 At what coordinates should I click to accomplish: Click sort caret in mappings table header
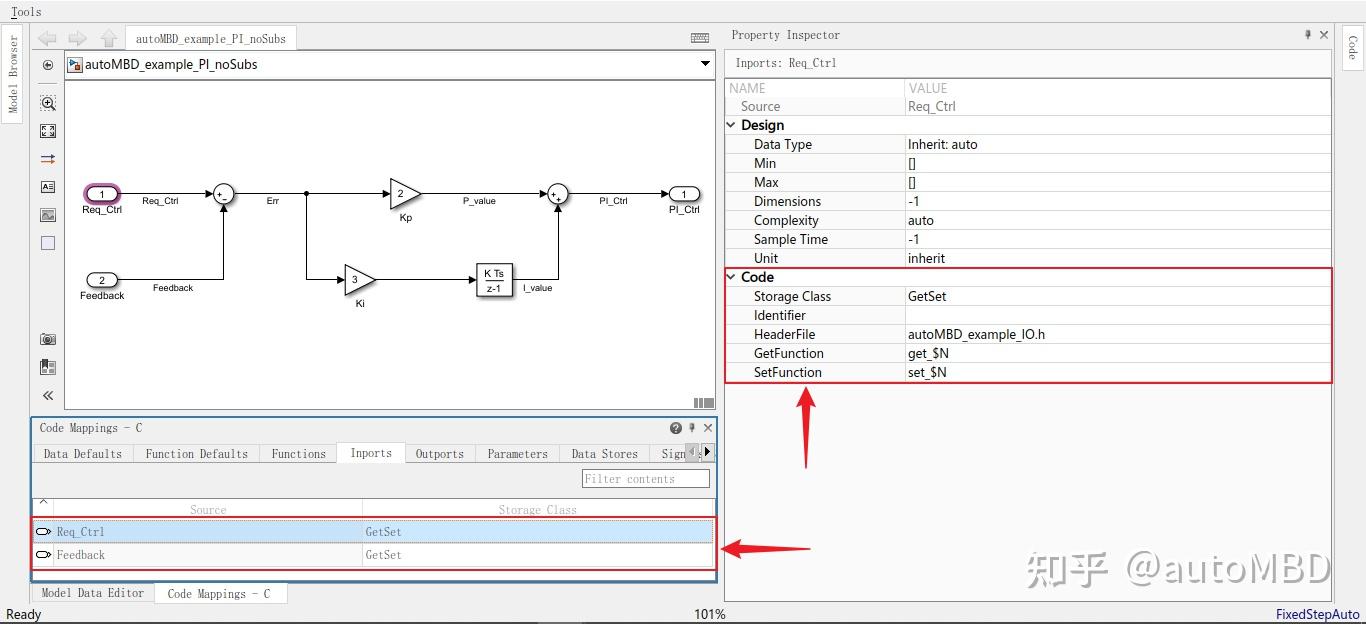coord(43,501)
